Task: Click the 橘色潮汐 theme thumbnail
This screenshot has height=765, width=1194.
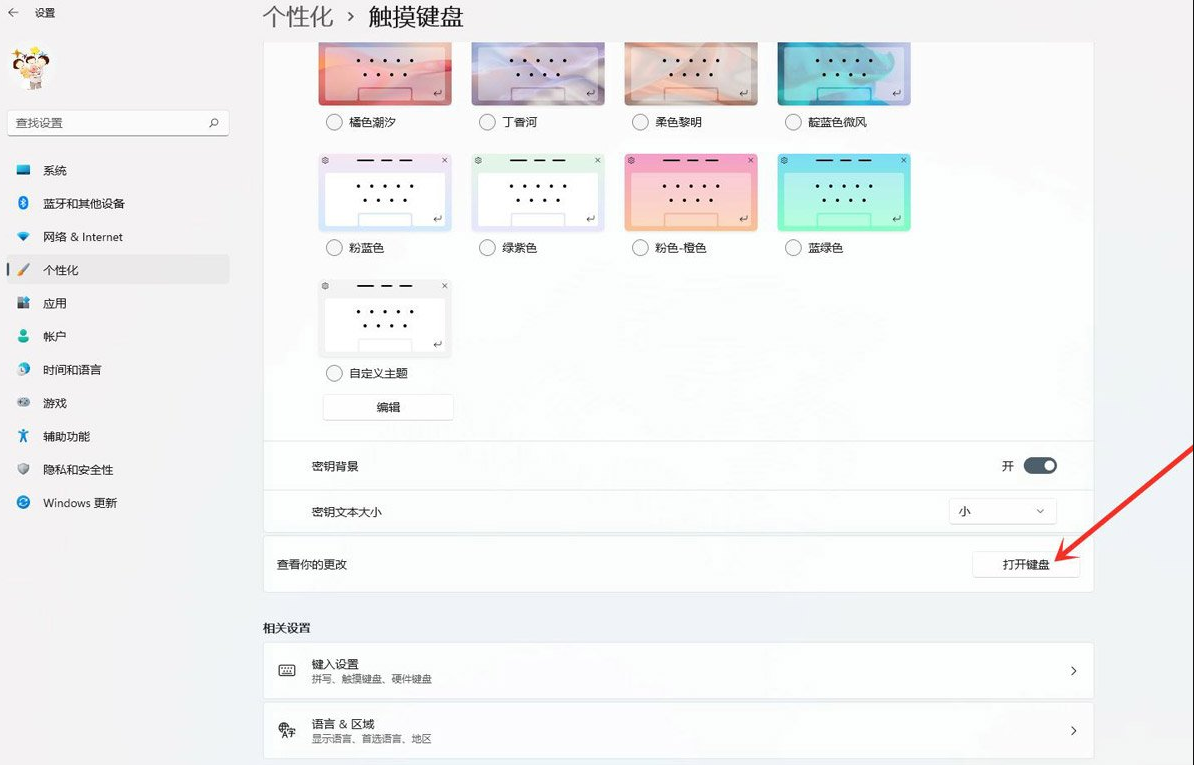Action: click(x=385, y=72)
